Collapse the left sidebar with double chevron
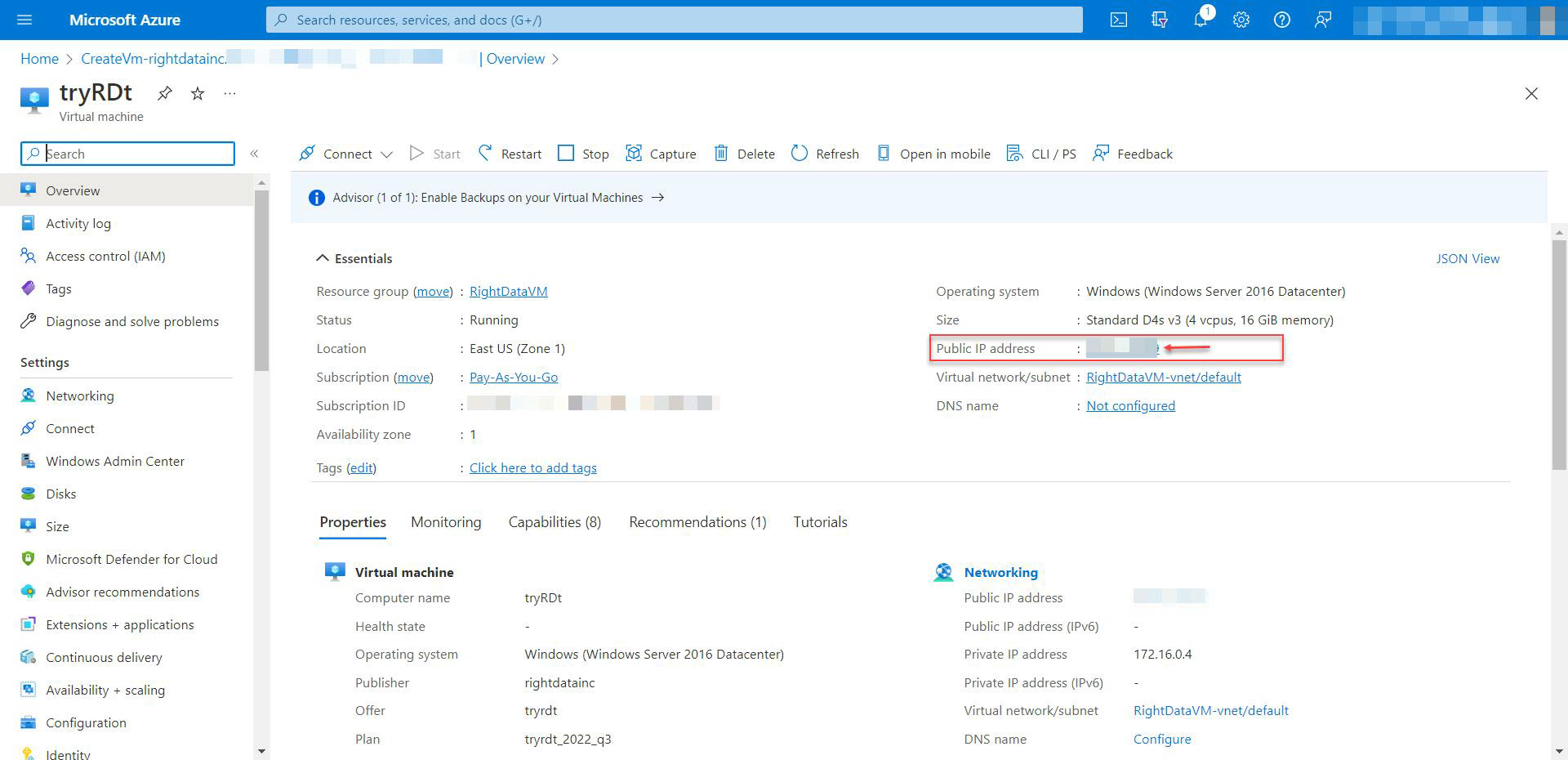1568x760 pixels. 255,154
